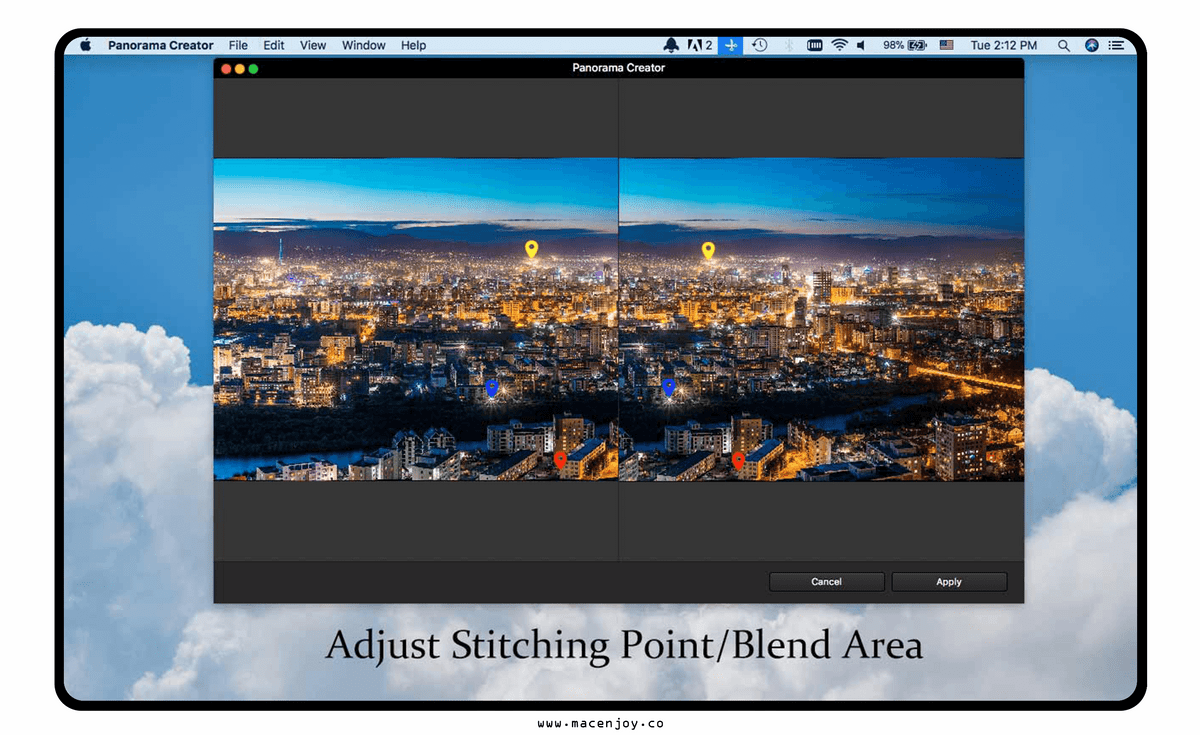The image size is (1200, 735).
Task: Click the Apply button
Action: pyautogui.click(x=949, y=582)
